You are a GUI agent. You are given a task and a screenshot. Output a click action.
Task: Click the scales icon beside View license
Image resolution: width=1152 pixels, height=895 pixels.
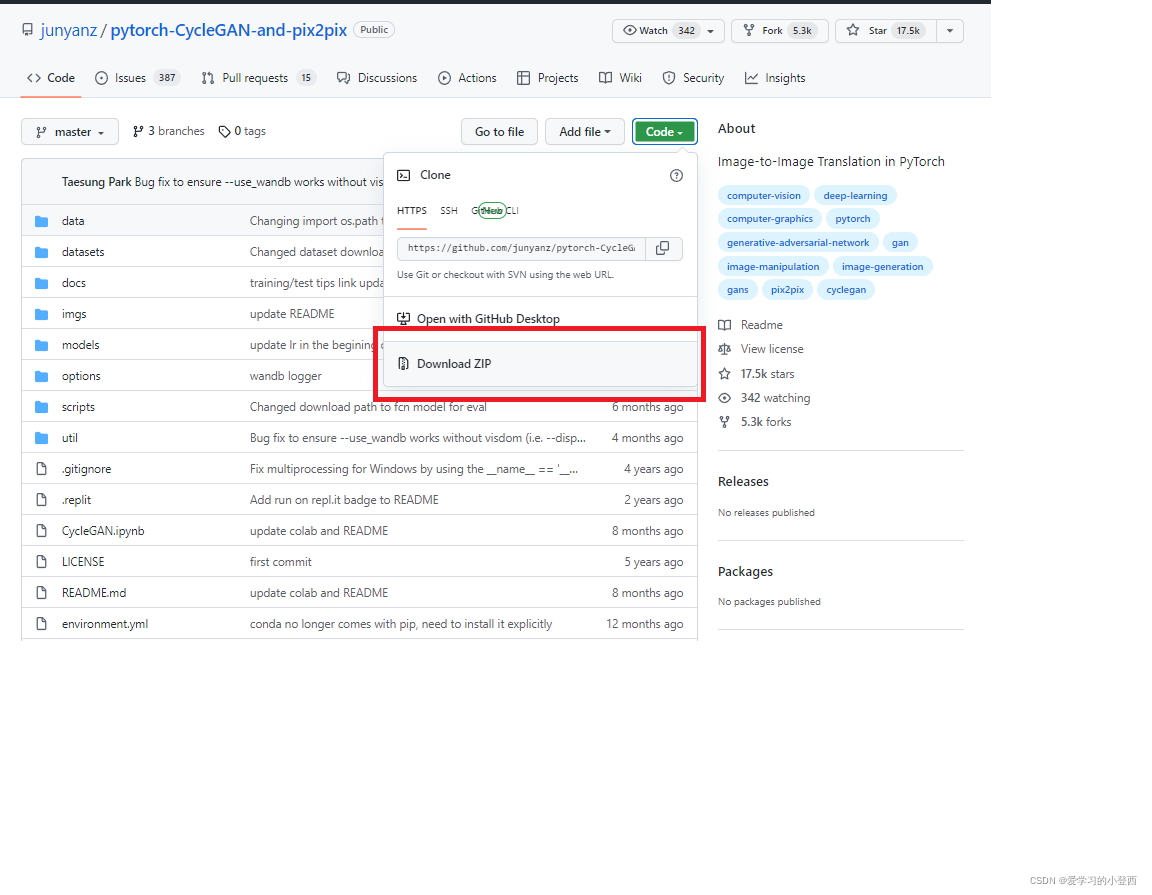pos(724,349)
